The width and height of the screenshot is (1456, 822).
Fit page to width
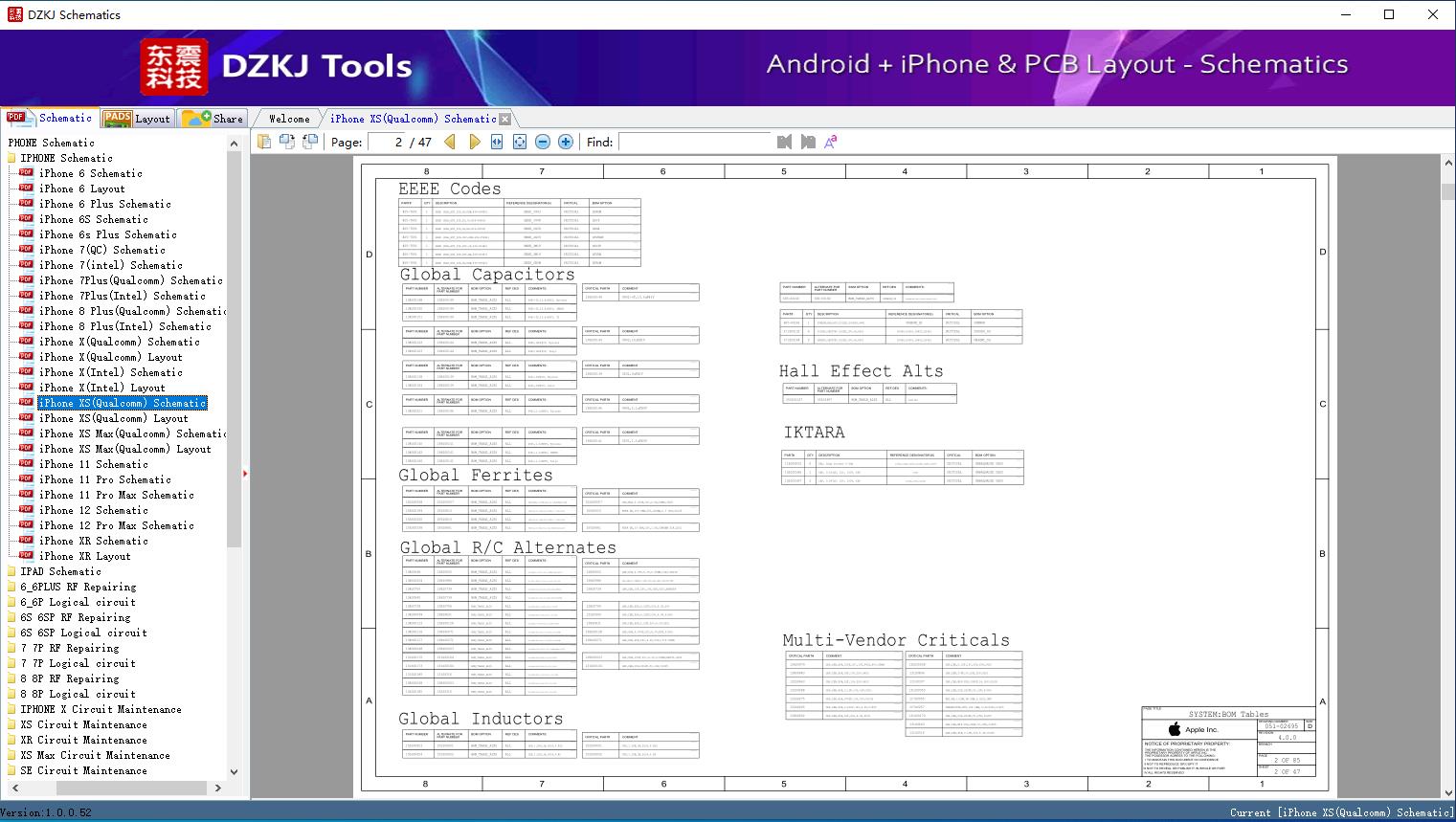497,142
